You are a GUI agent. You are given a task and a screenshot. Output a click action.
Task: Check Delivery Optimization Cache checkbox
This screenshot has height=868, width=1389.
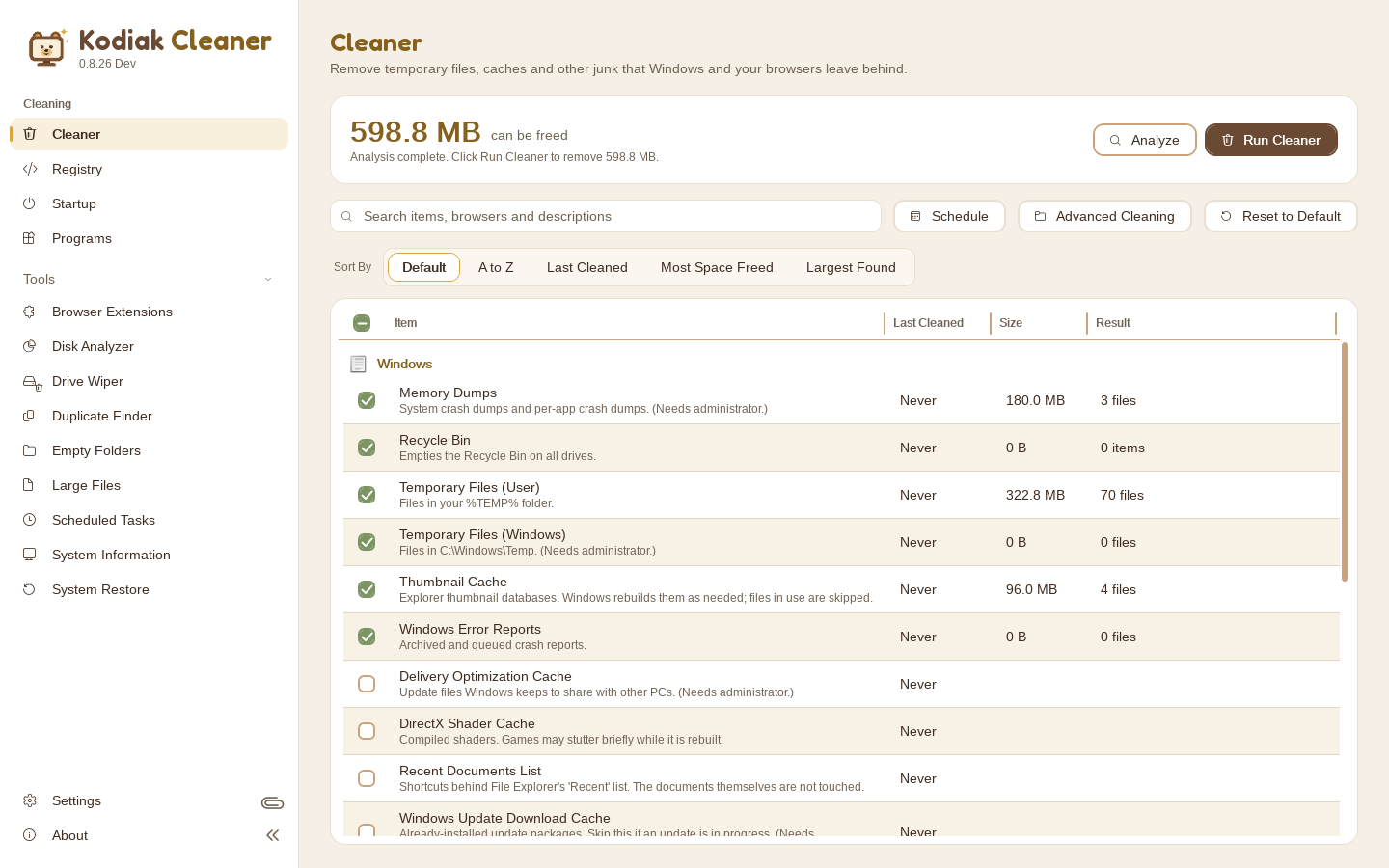(x=367, y=684)
